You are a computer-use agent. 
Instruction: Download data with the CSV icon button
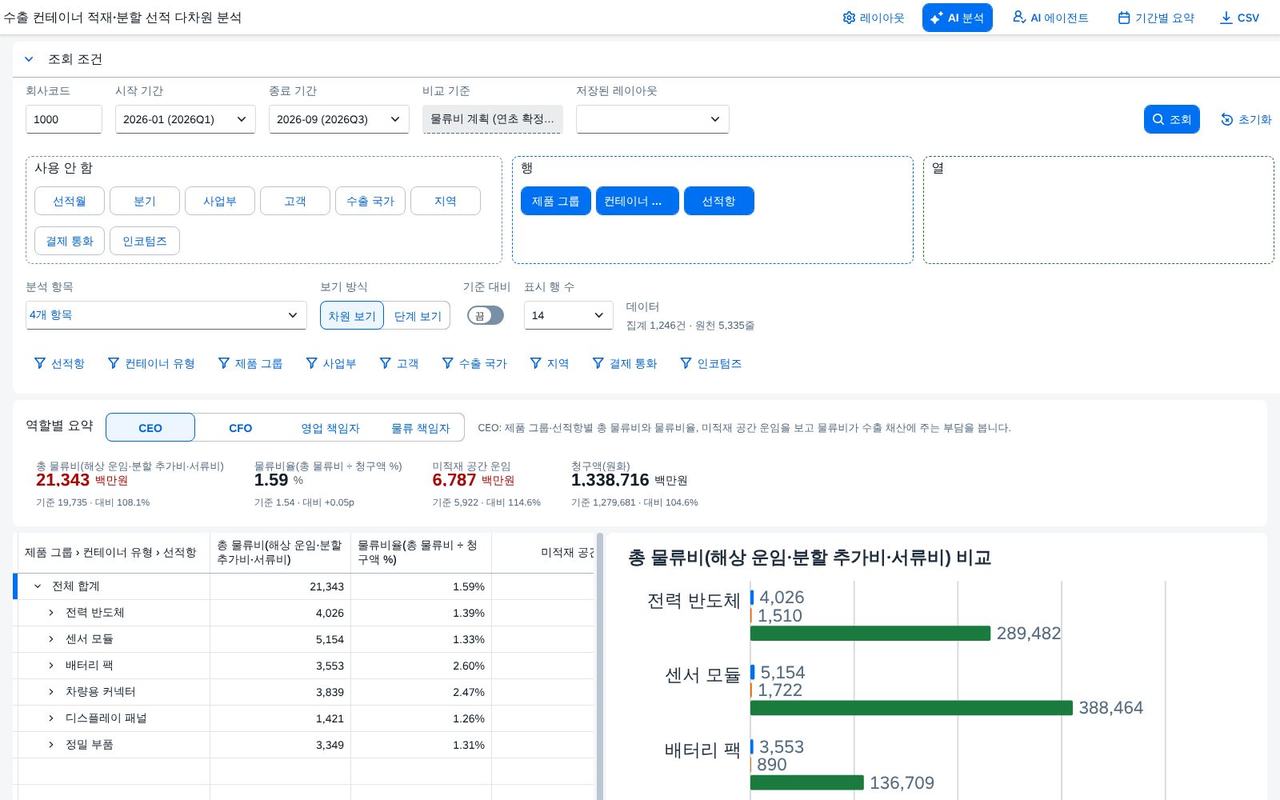click(1239, 18)
